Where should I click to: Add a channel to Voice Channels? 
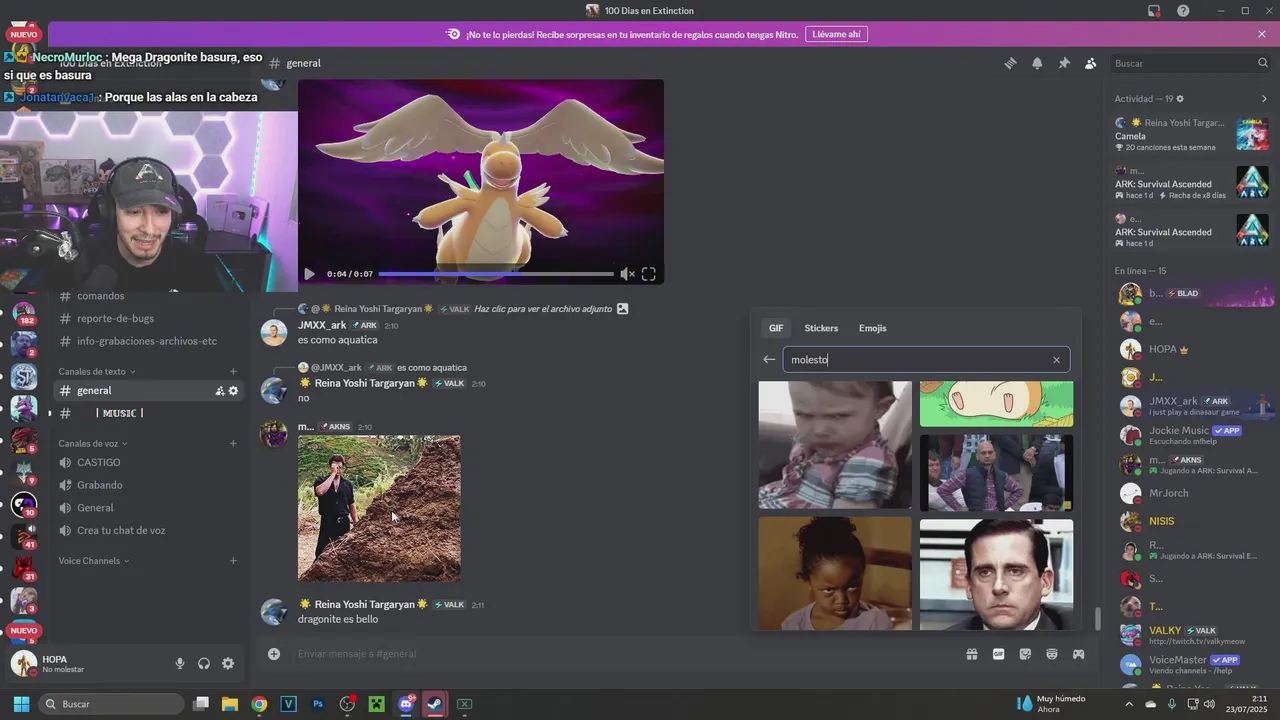coord(234,561)
